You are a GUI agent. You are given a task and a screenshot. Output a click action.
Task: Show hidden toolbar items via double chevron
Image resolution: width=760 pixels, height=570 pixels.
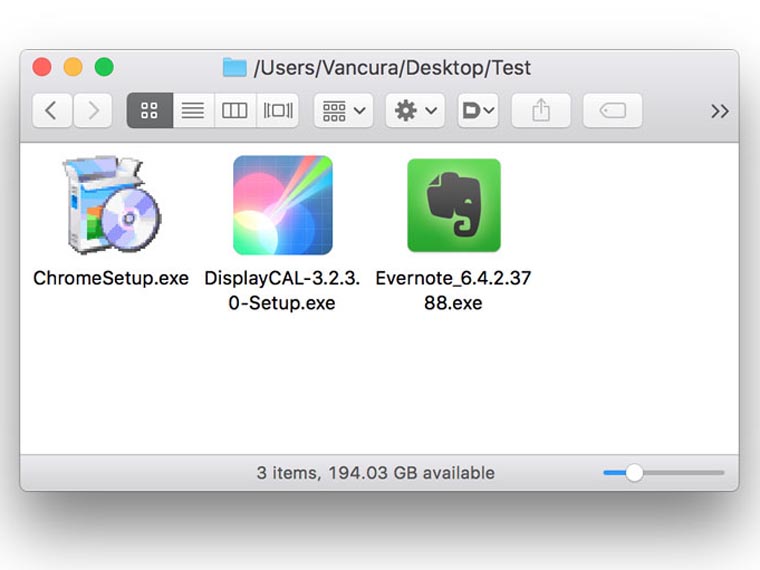(720, 111)
